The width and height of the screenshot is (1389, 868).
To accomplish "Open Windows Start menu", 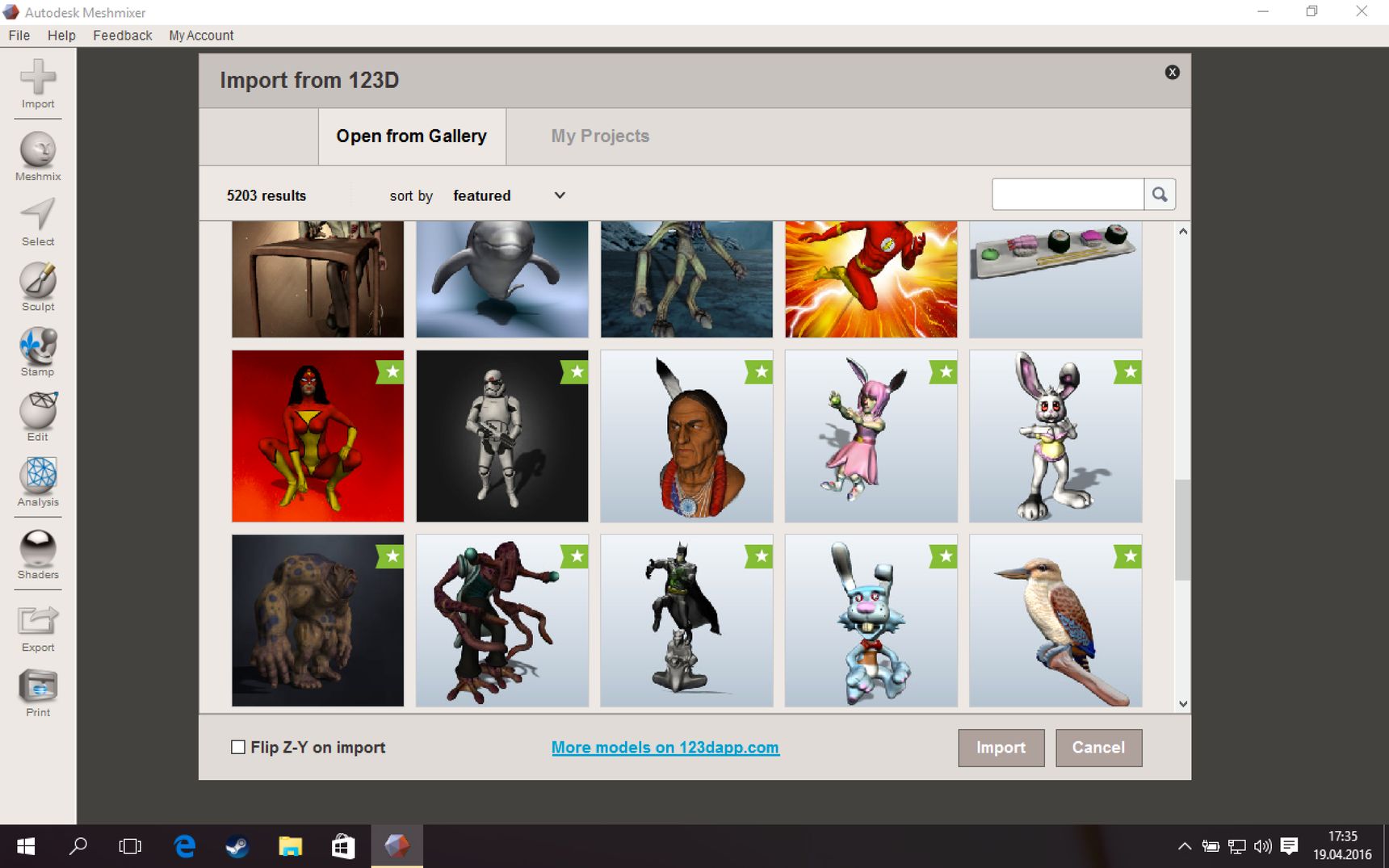I will point(26,846).
